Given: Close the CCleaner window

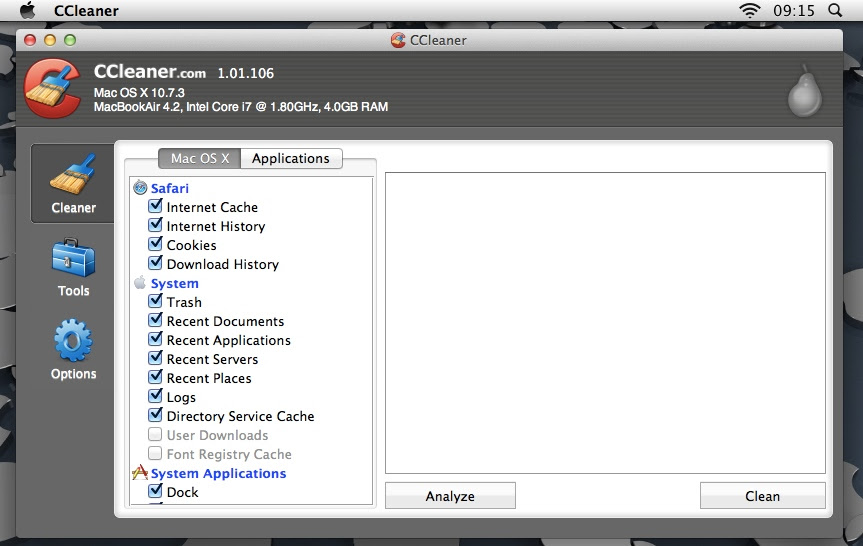Looking at the screenshot, I should 30,40.
